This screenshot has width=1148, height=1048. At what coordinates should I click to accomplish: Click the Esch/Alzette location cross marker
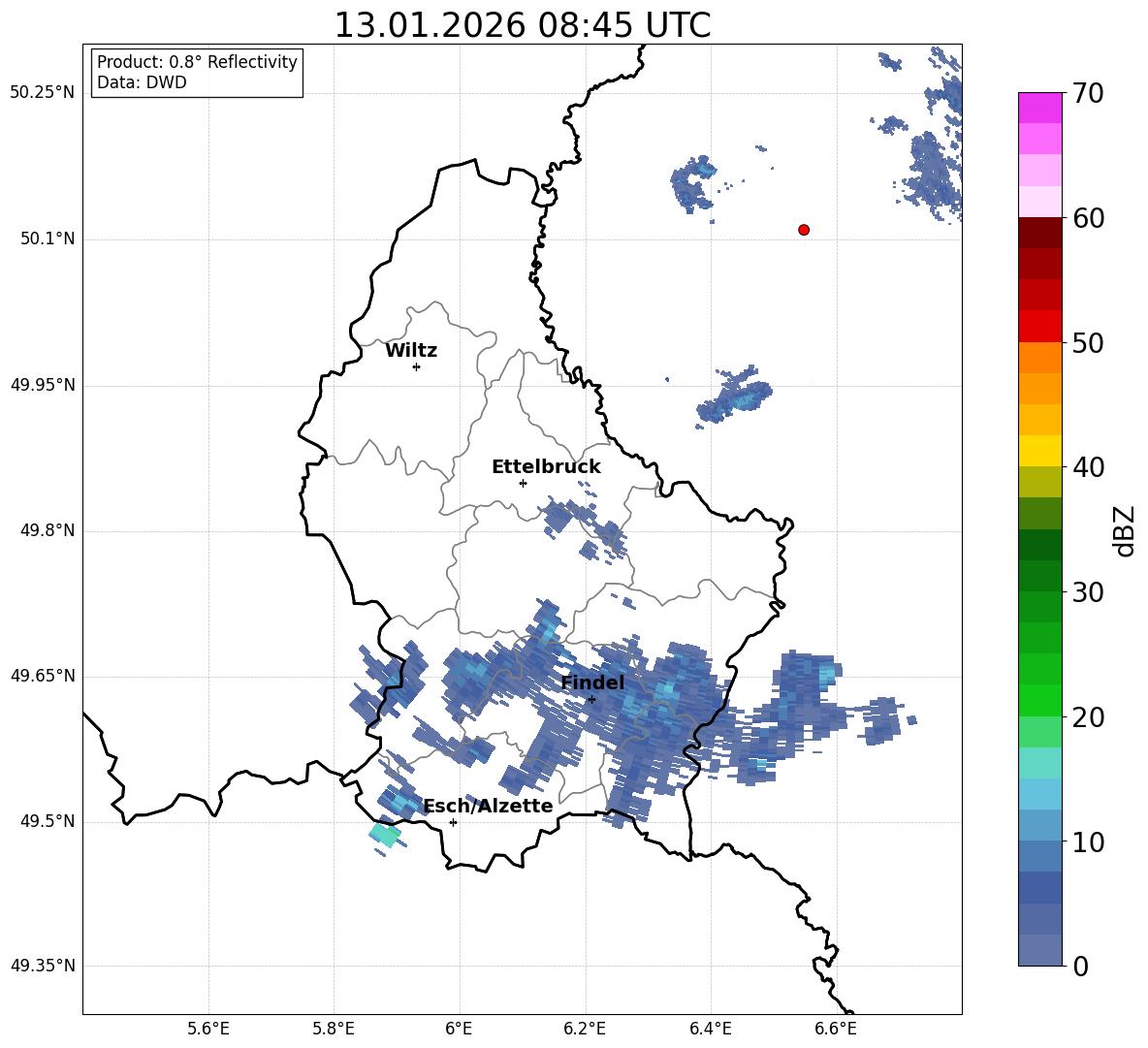[453, 822]
